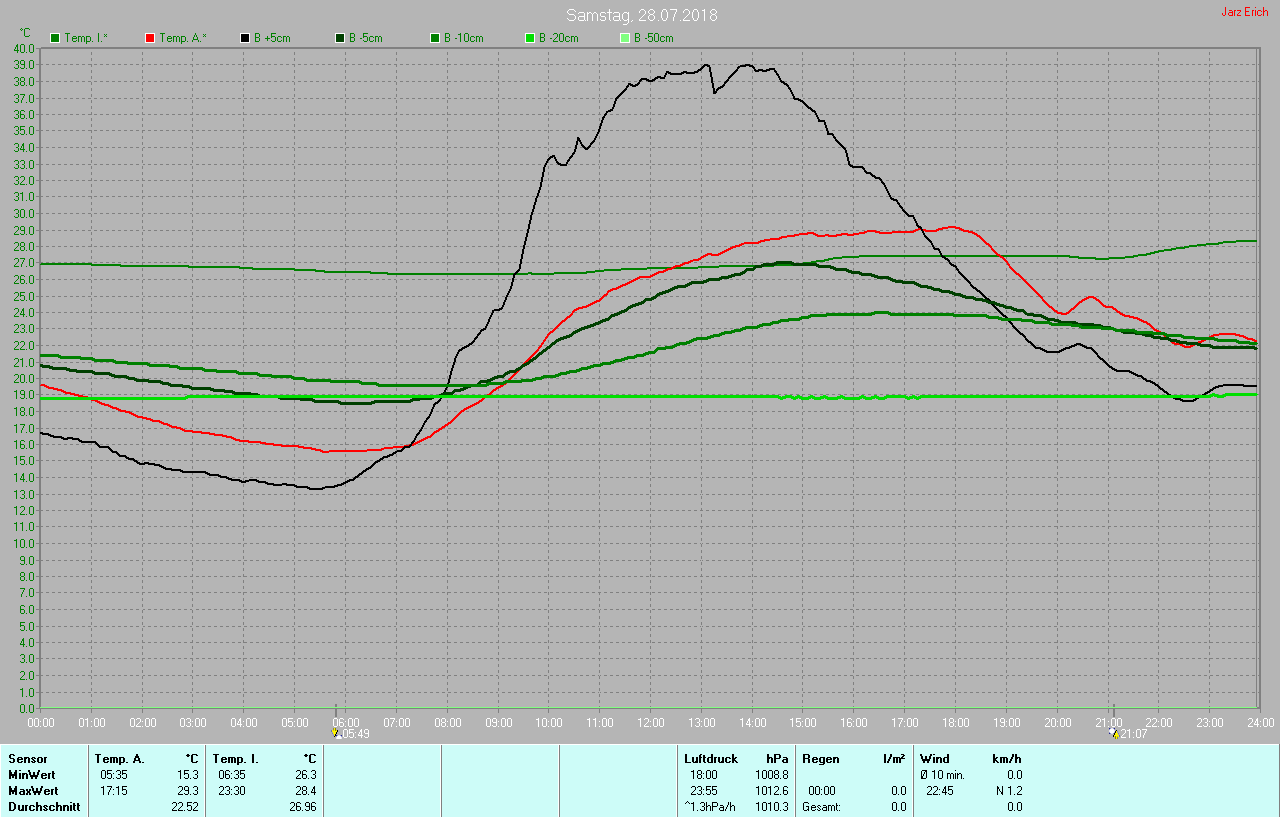Click the B -10cm legend color box

click(435, 38)
